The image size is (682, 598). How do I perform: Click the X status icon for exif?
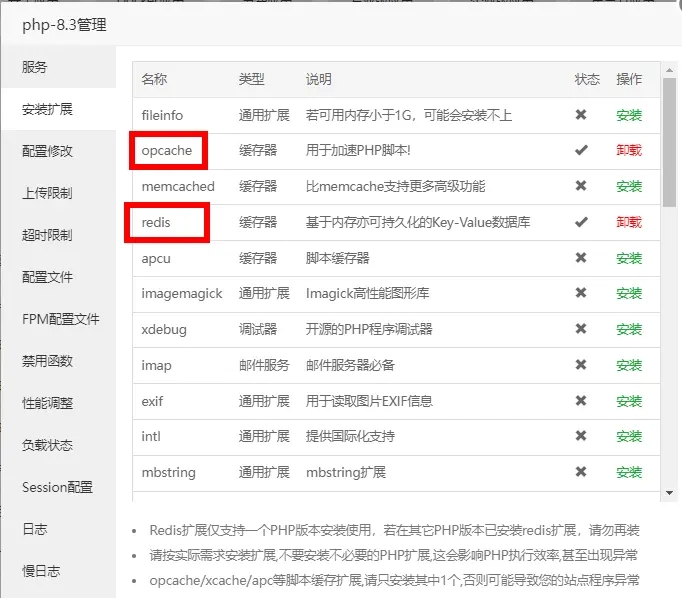(x=581, y=400)
